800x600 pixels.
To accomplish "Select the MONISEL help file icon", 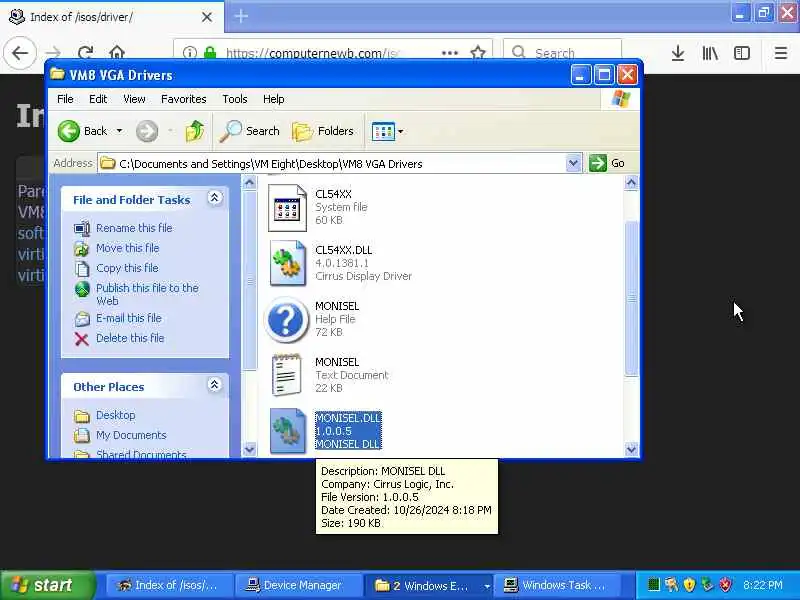I will [x=286, y=319].
